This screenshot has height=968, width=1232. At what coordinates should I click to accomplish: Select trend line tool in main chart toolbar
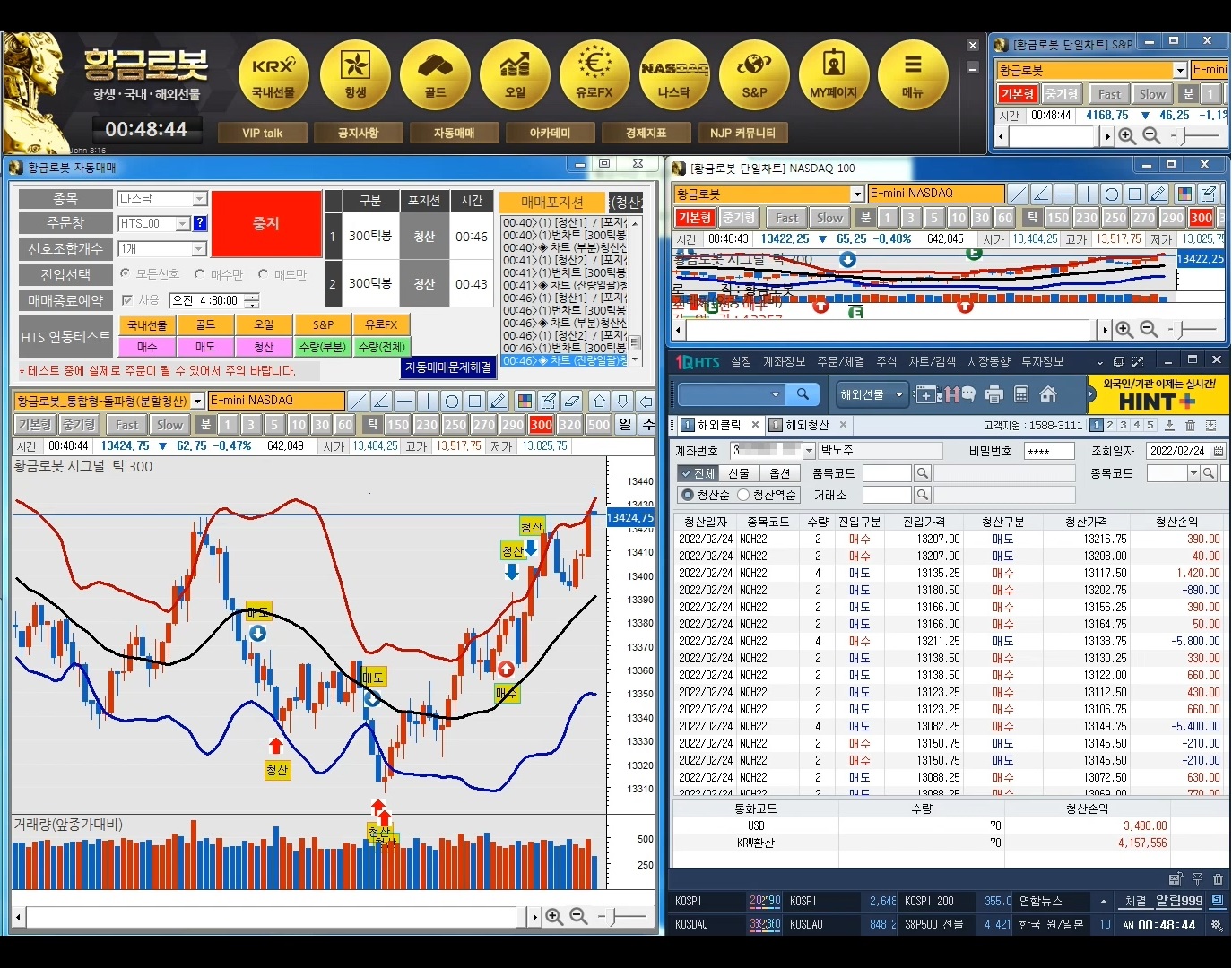coord(358,401)
